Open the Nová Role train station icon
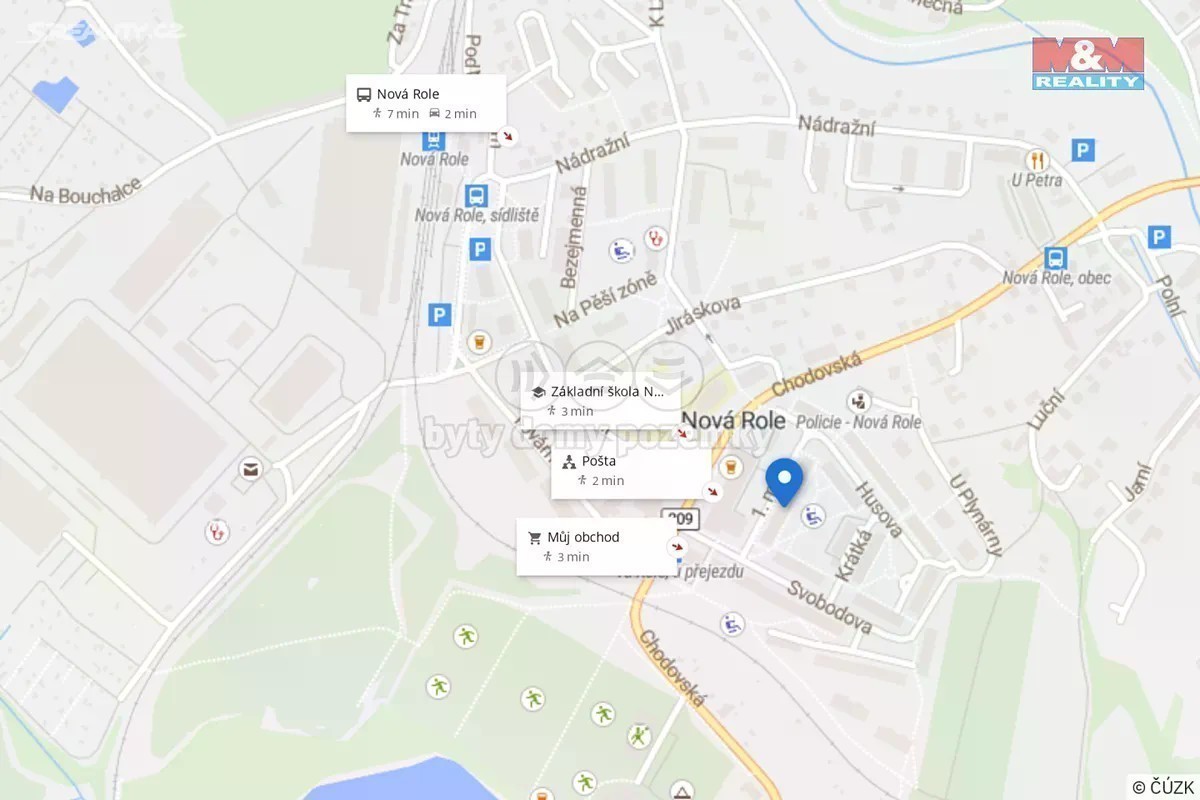This screenshot has width=1200, height=800. [433, 140]
